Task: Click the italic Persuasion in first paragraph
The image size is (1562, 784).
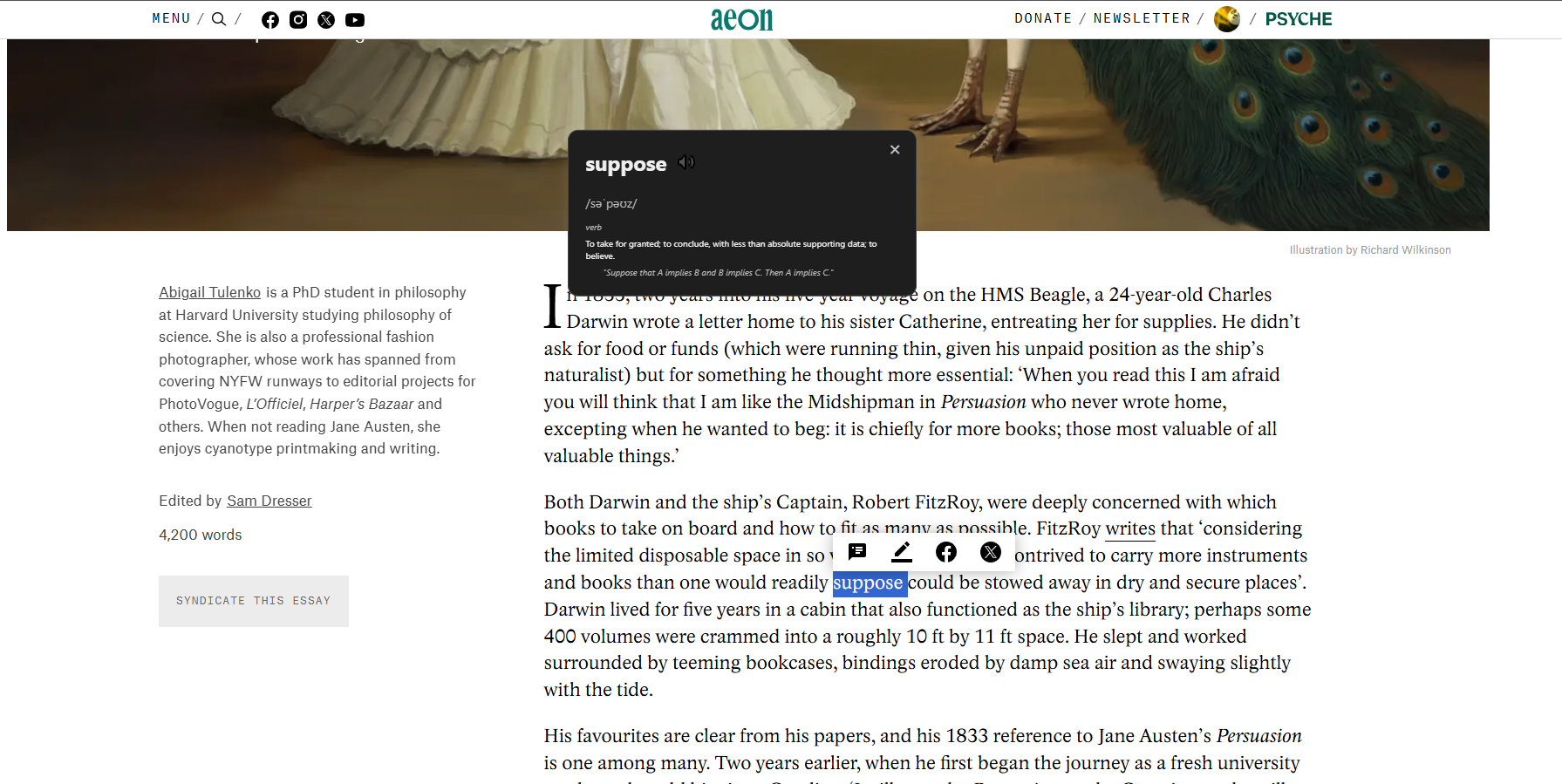Action: 983,402
